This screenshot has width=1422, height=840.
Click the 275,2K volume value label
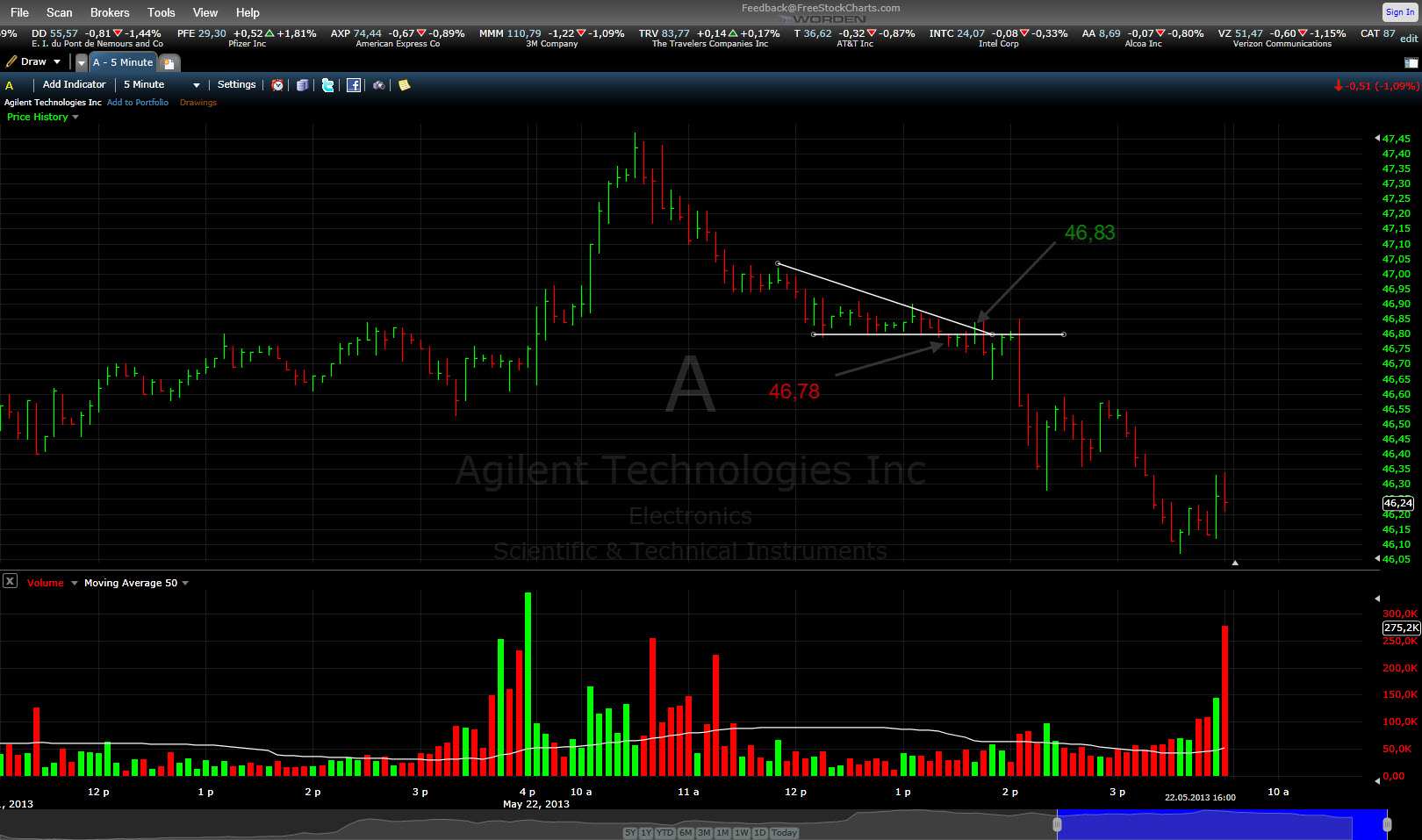click(x=1401, y=628)
